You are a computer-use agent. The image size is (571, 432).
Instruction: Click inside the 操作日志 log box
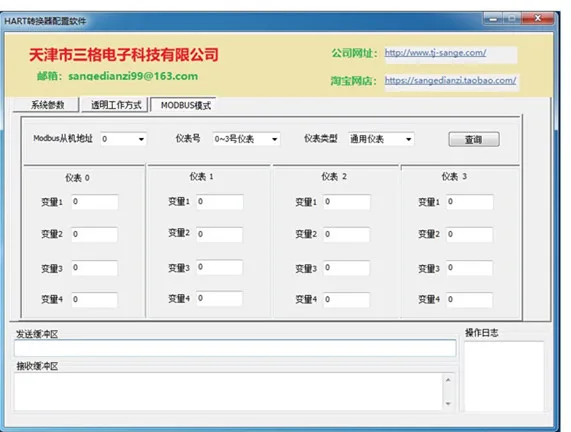coord(504,377)
